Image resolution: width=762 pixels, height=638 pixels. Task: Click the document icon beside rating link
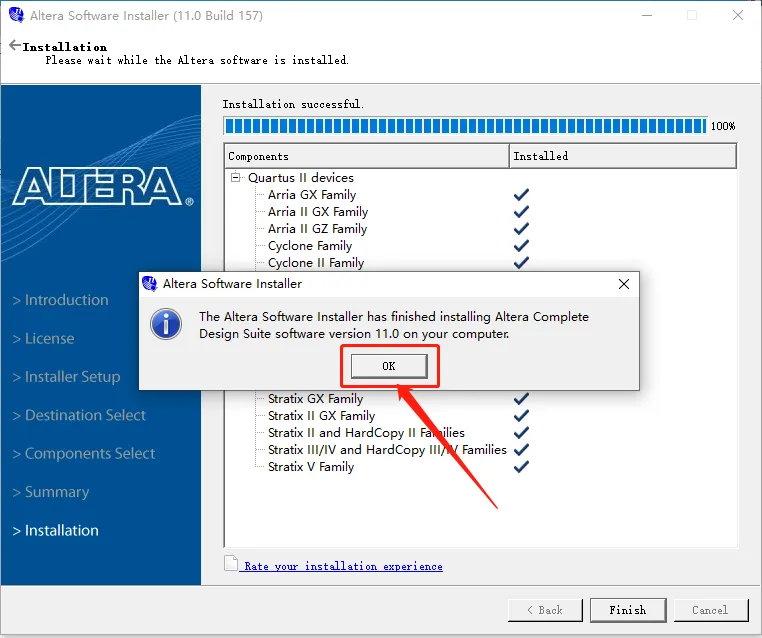(x=231, y=563)
